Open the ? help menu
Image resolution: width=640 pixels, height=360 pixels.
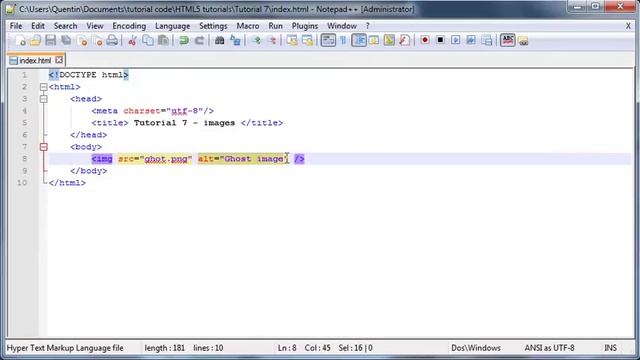[367, 26]
